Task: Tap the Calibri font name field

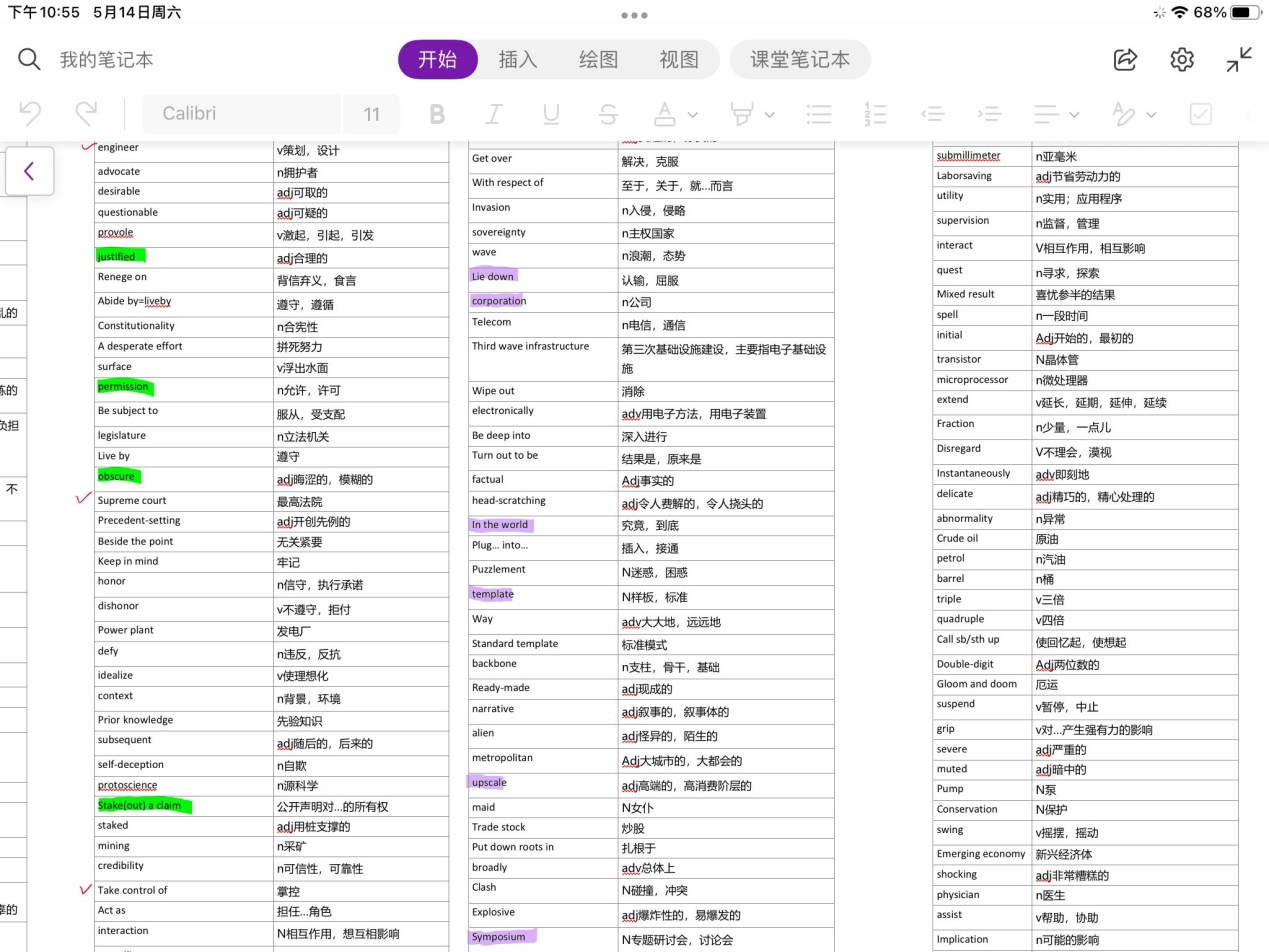Action: (241, 114)
